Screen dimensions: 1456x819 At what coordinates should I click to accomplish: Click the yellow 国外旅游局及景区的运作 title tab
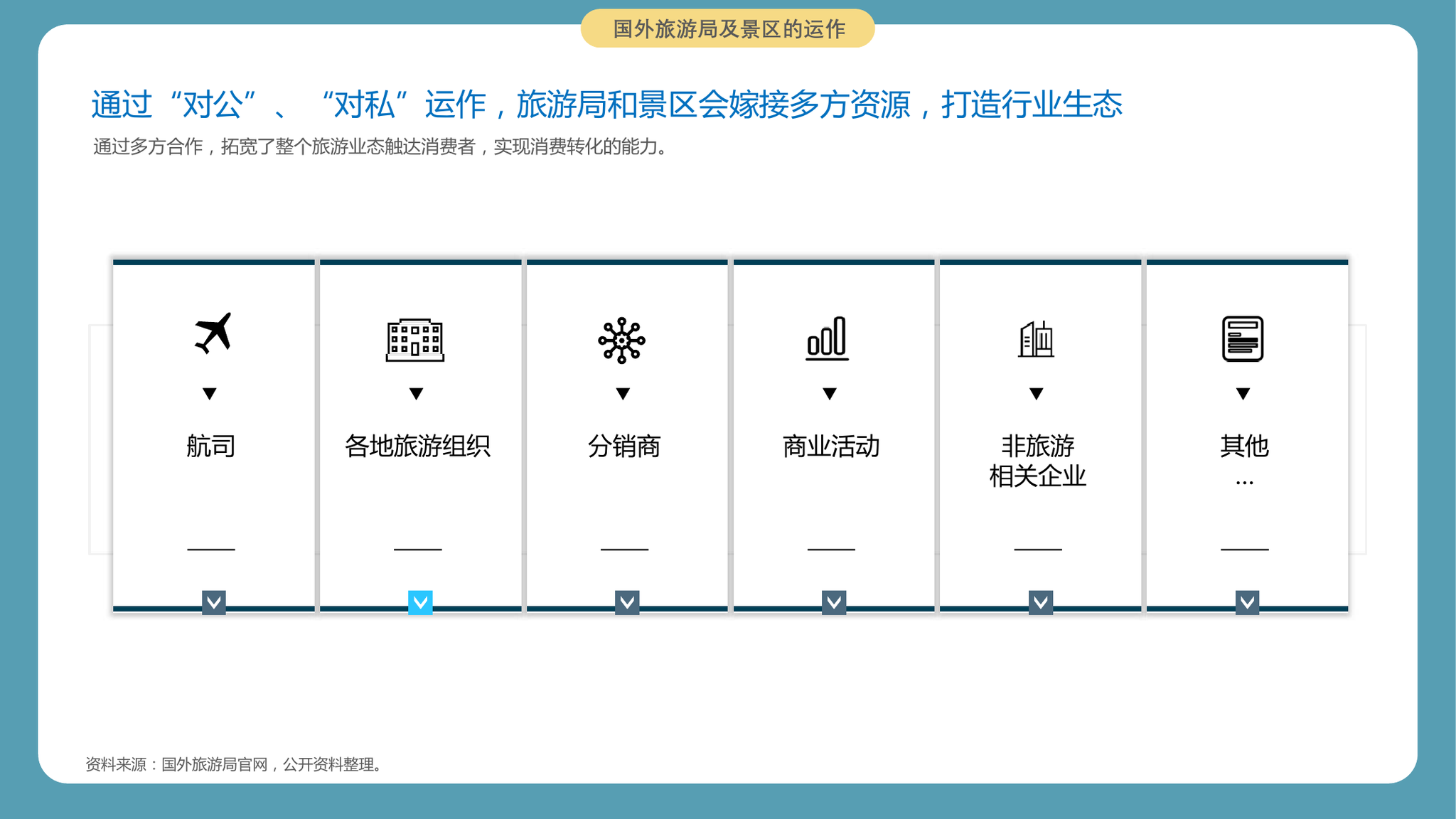(728, 28)
